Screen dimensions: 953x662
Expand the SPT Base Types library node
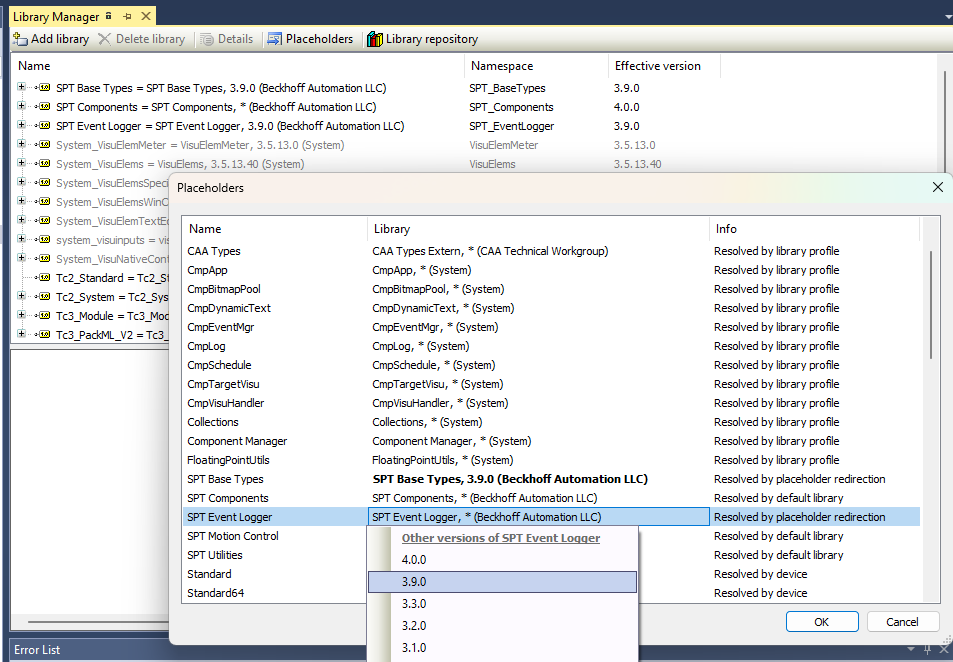21,88
